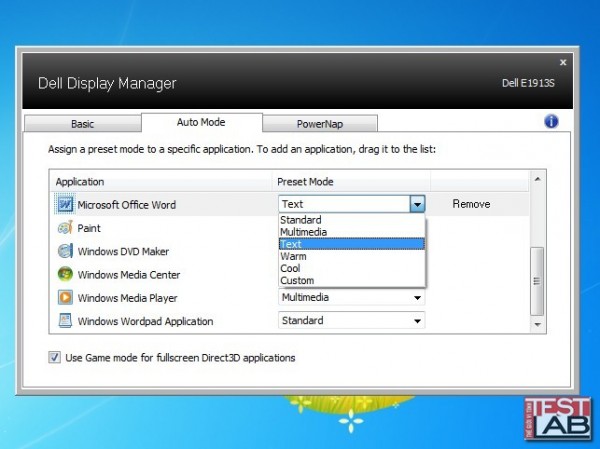Collapse the Word preset mode dropdown arrow
This screenshot has width=600, height=449.
click(417, 204)
